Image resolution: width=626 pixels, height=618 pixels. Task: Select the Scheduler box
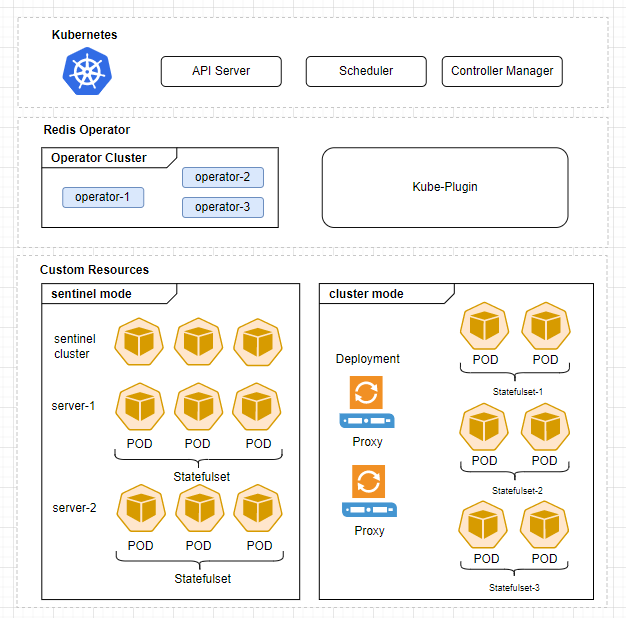pos(366,71)
